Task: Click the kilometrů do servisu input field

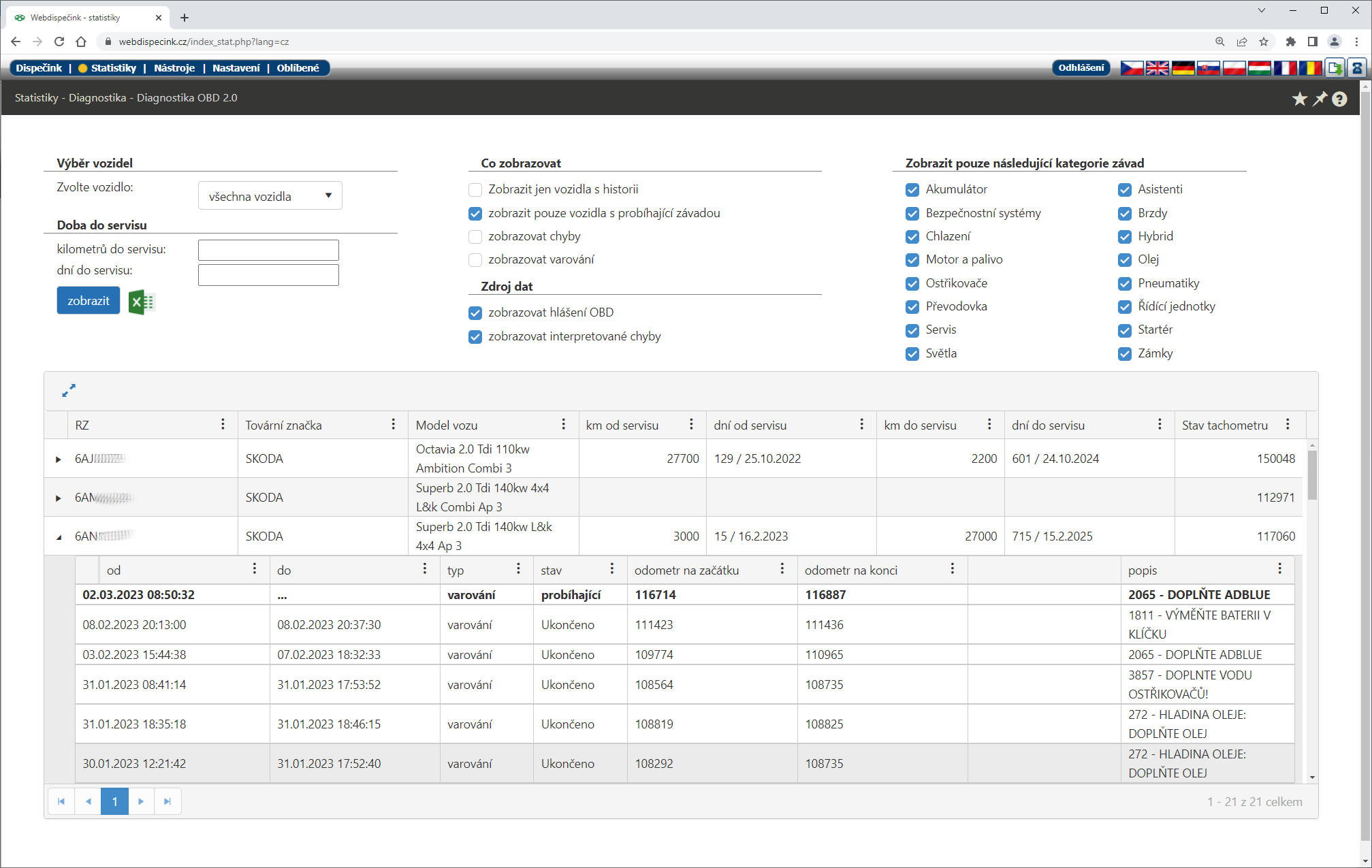Action: 268,250
